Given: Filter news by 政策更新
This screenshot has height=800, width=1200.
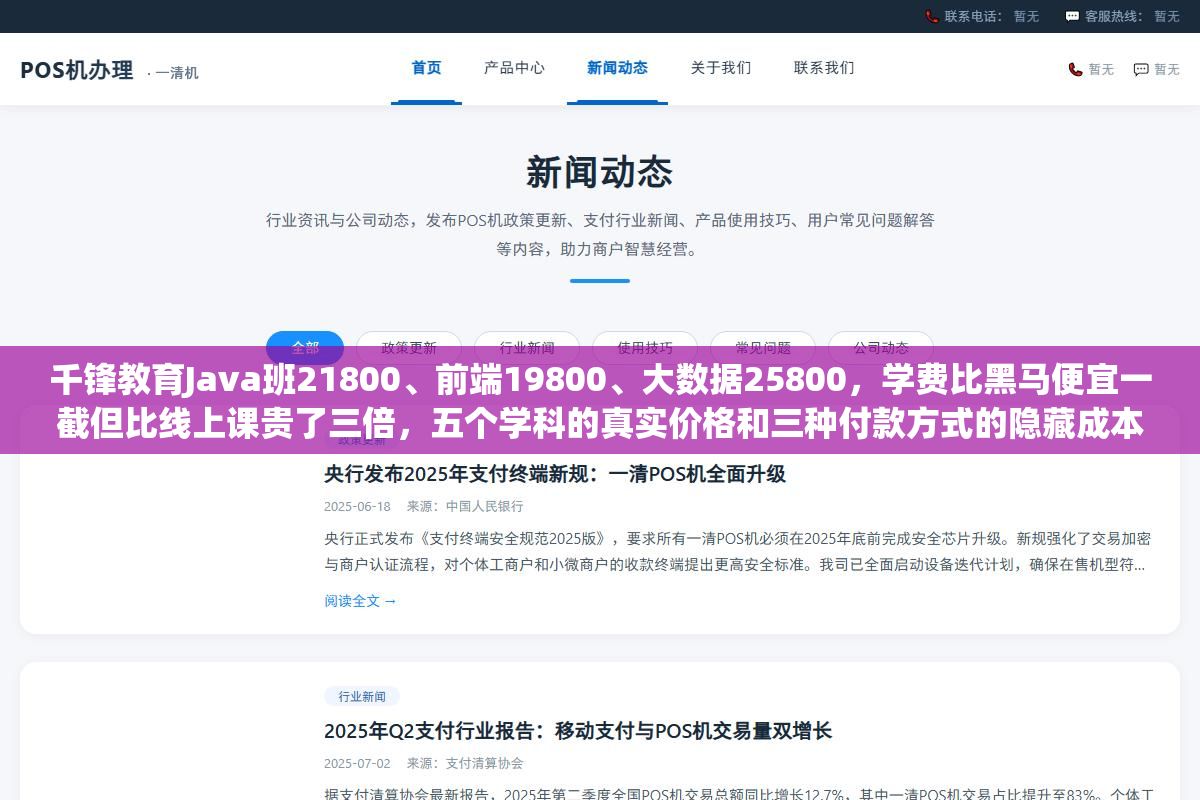Looking at the screenshot, I should 409,348.
